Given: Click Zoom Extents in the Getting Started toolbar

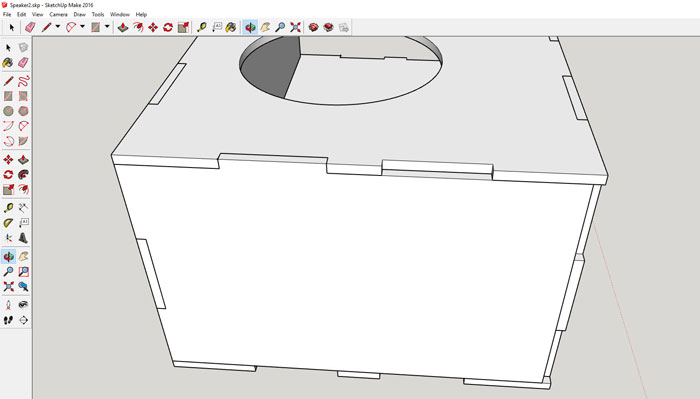Looking at the screenshot, I should click(295, 27).
